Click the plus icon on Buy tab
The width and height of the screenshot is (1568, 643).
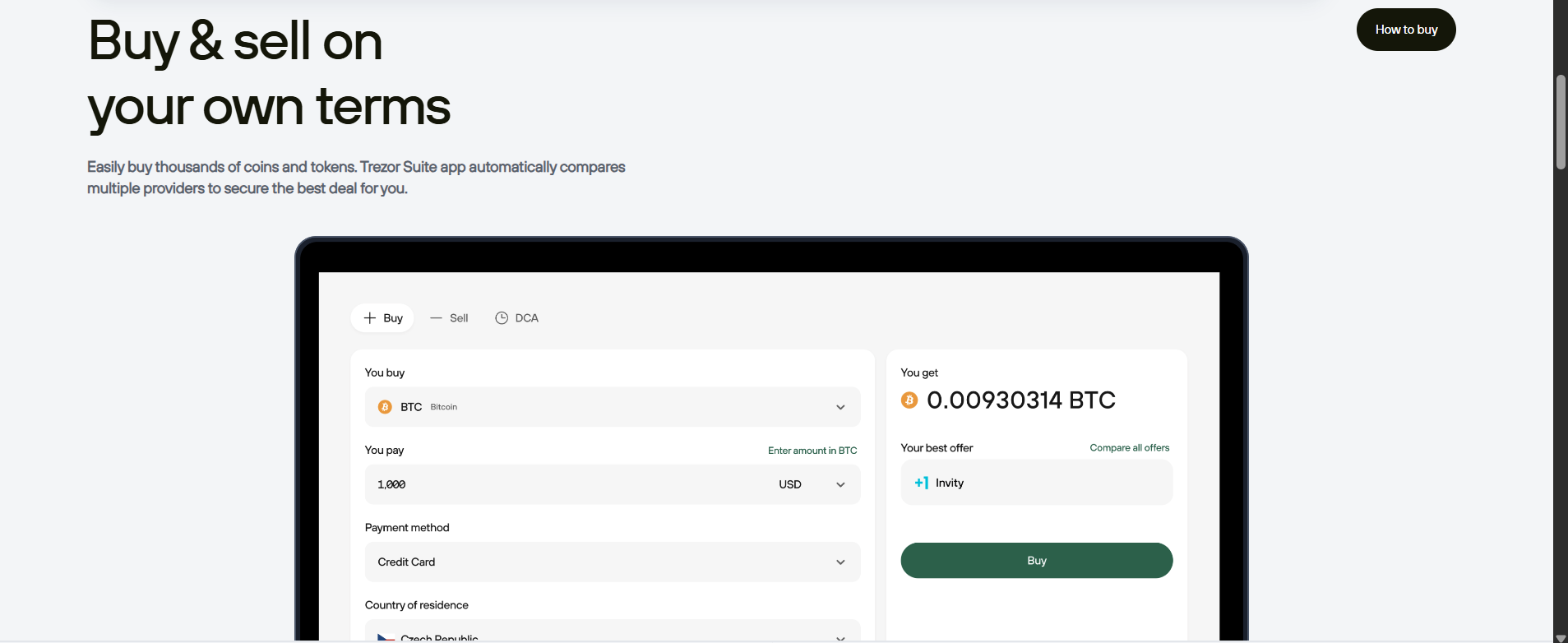(370, 318)
